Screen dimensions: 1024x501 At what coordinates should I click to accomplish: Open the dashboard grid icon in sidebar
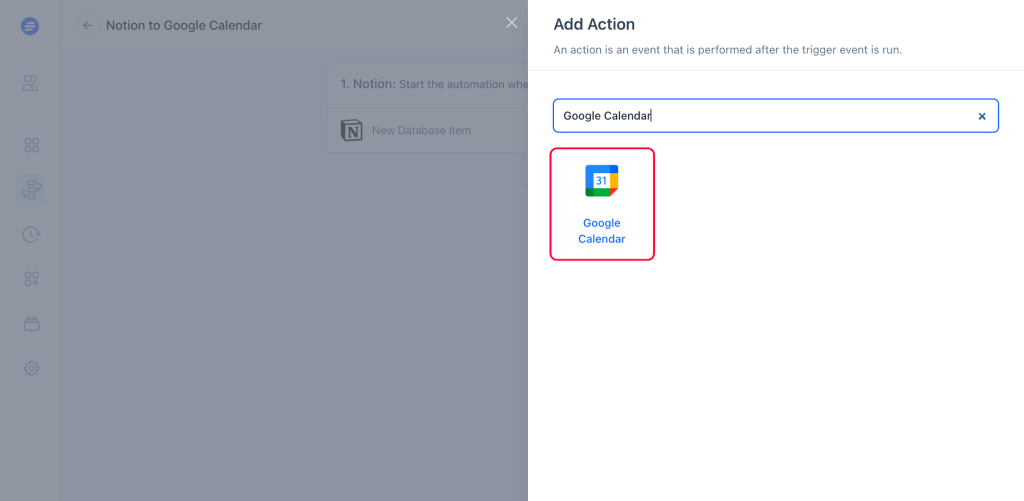31,145
